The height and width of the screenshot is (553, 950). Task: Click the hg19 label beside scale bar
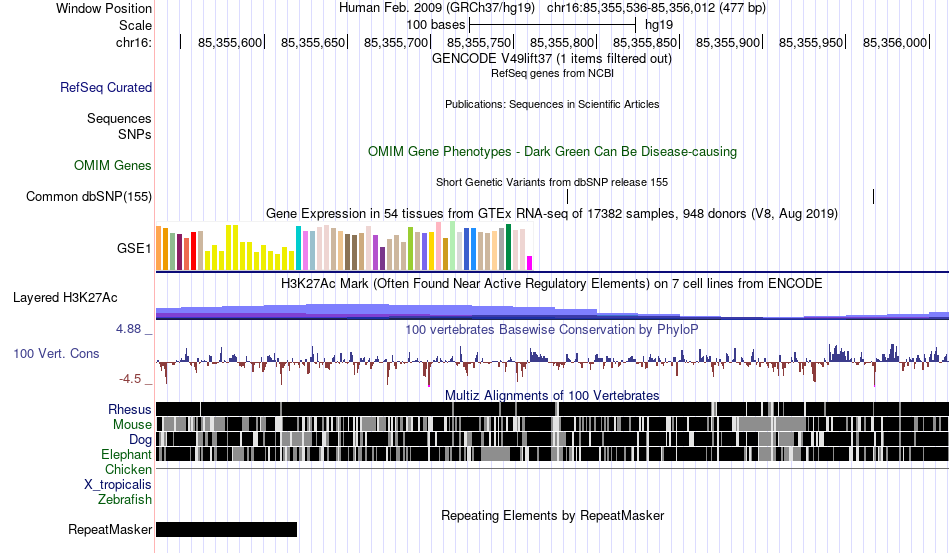click(659, 25)
